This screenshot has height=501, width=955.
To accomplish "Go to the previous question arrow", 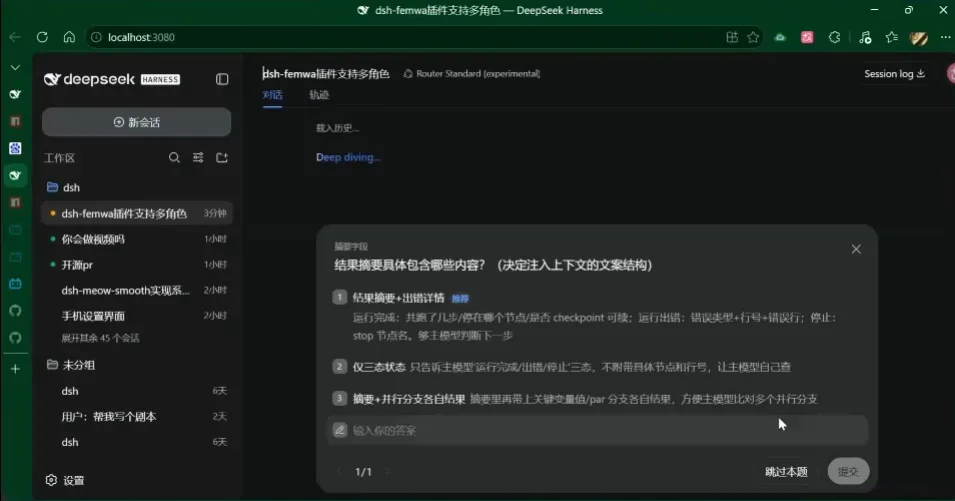I will [x=339, y=472].
